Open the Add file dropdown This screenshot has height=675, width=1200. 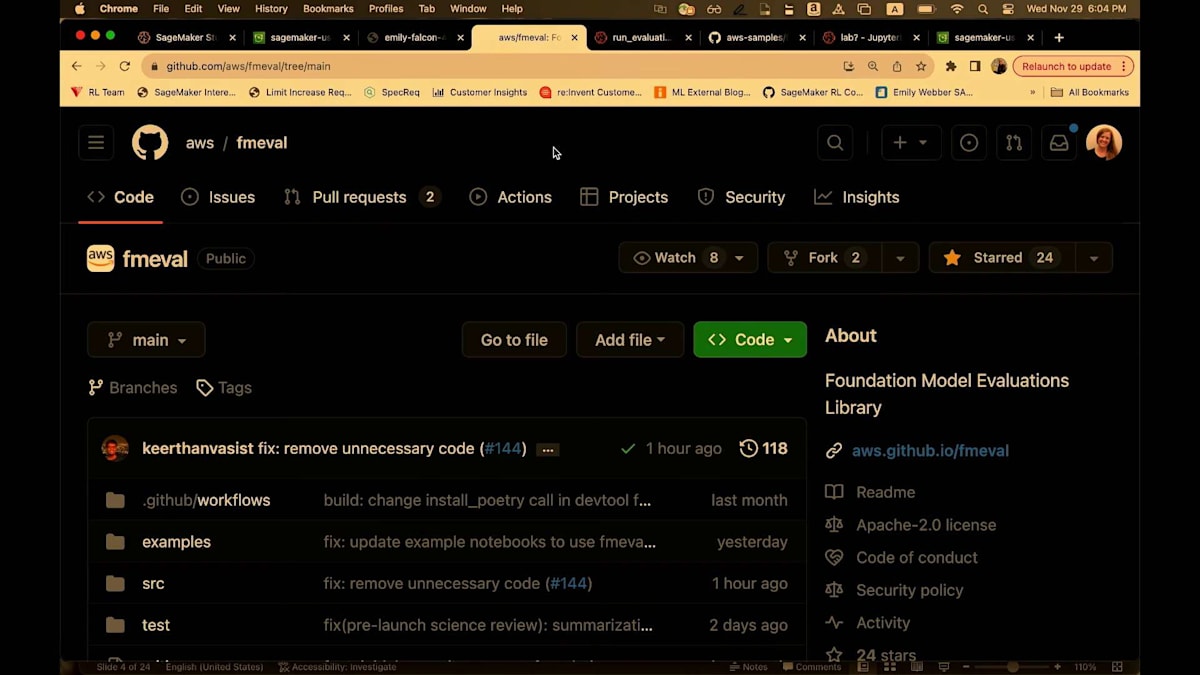[630, 340]
